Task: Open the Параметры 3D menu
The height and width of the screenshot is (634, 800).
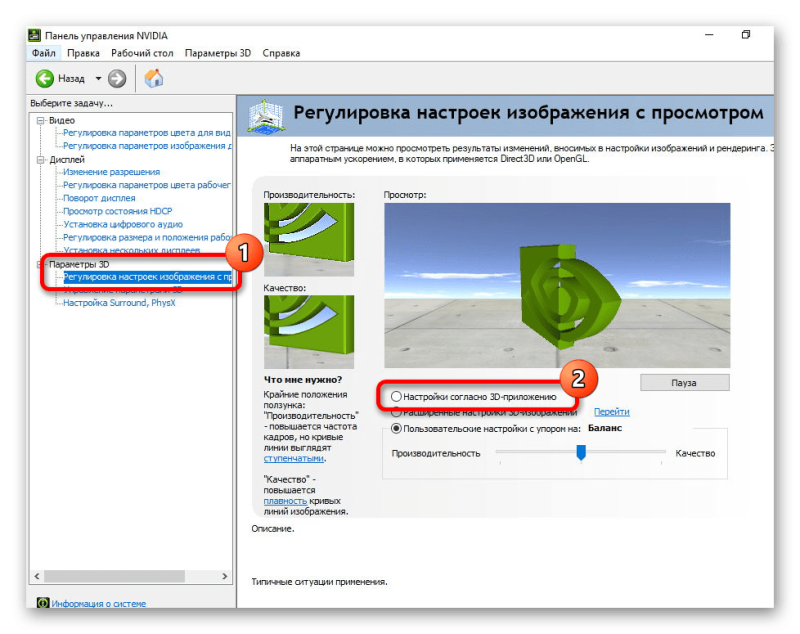Action: (x=218, y=53)
